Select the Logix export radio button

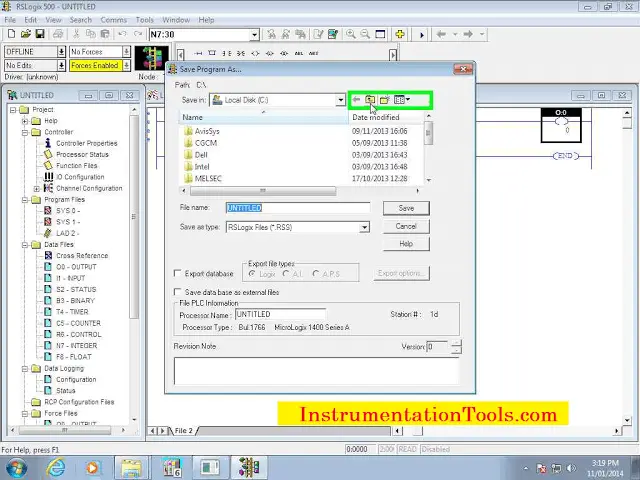pos(252,274)
